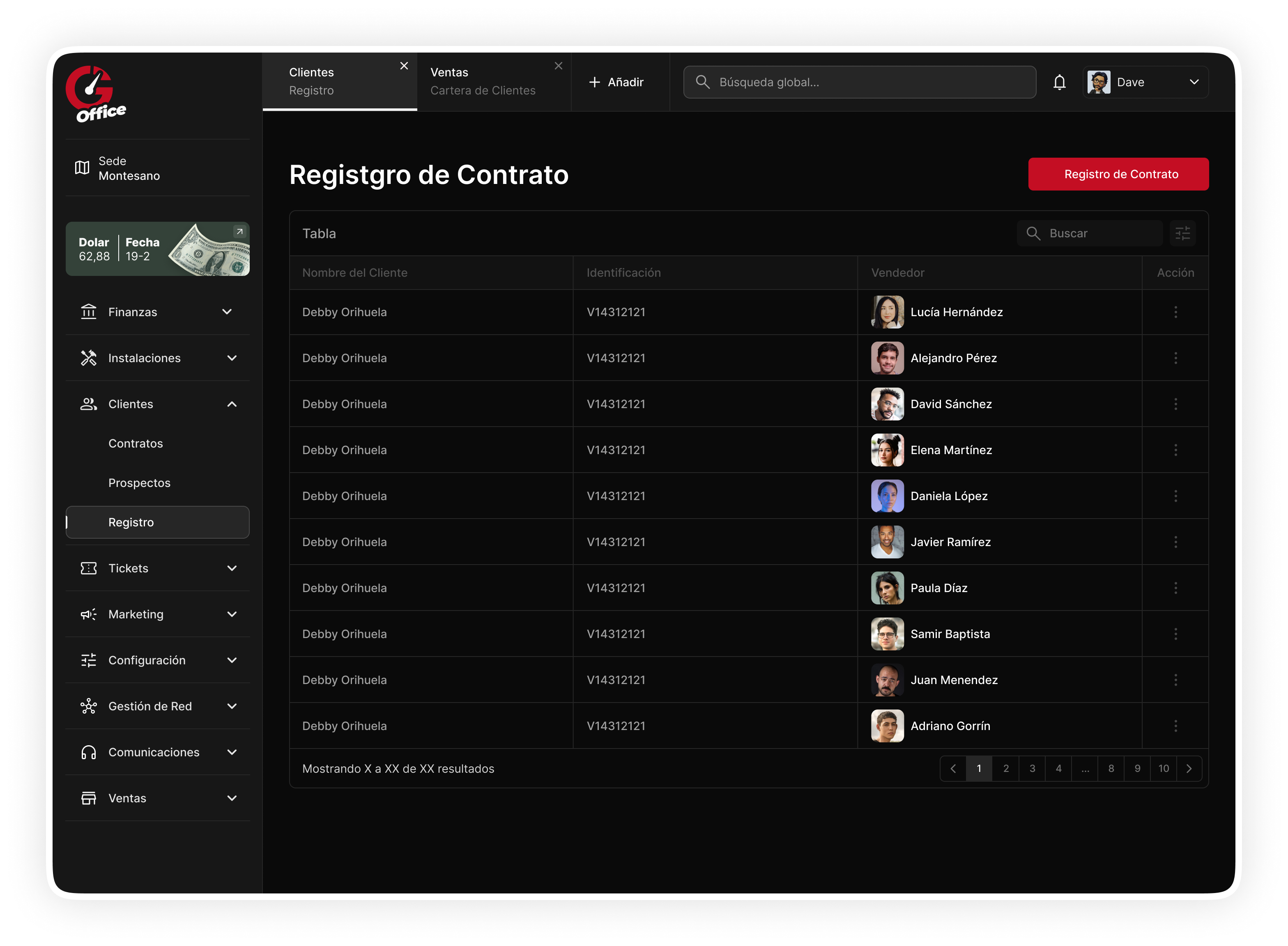Go to page 4 of results

coord(1058,769)
